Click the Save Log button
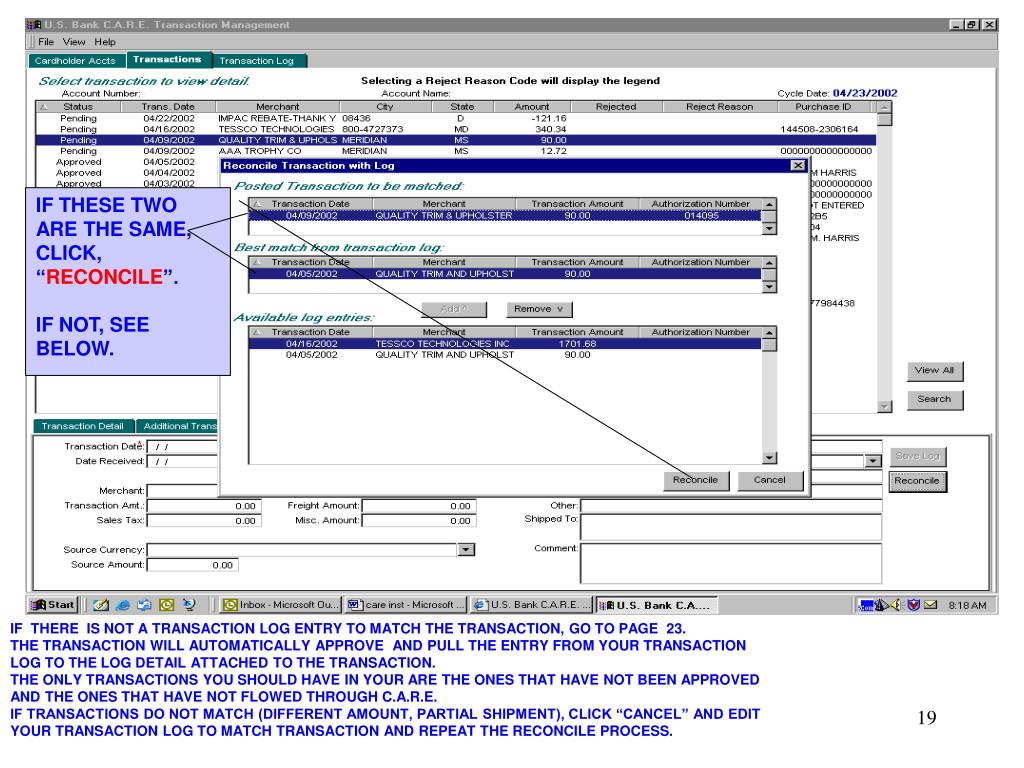 918,456
